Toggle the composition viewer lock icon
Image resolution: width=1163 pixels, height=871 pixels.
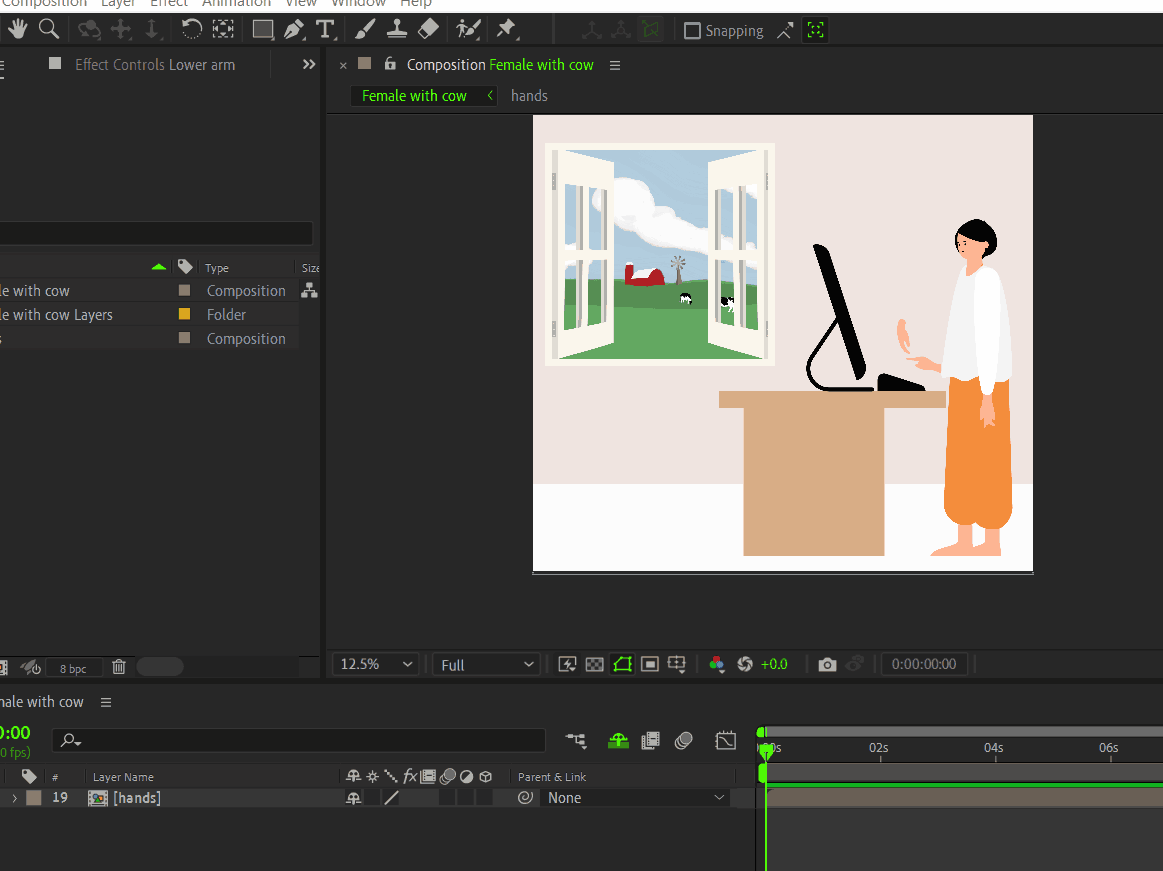click(x=389, y=64)
